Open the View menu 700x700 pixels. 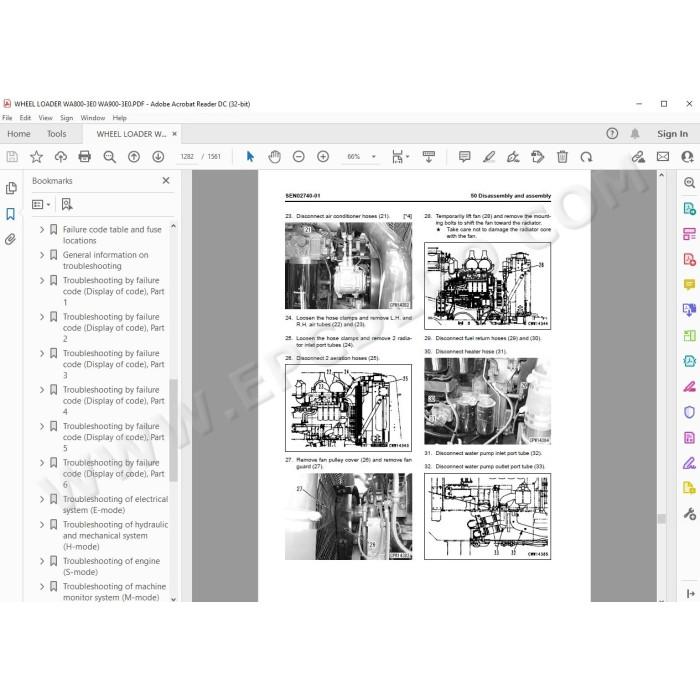click(x=45, y=118)
